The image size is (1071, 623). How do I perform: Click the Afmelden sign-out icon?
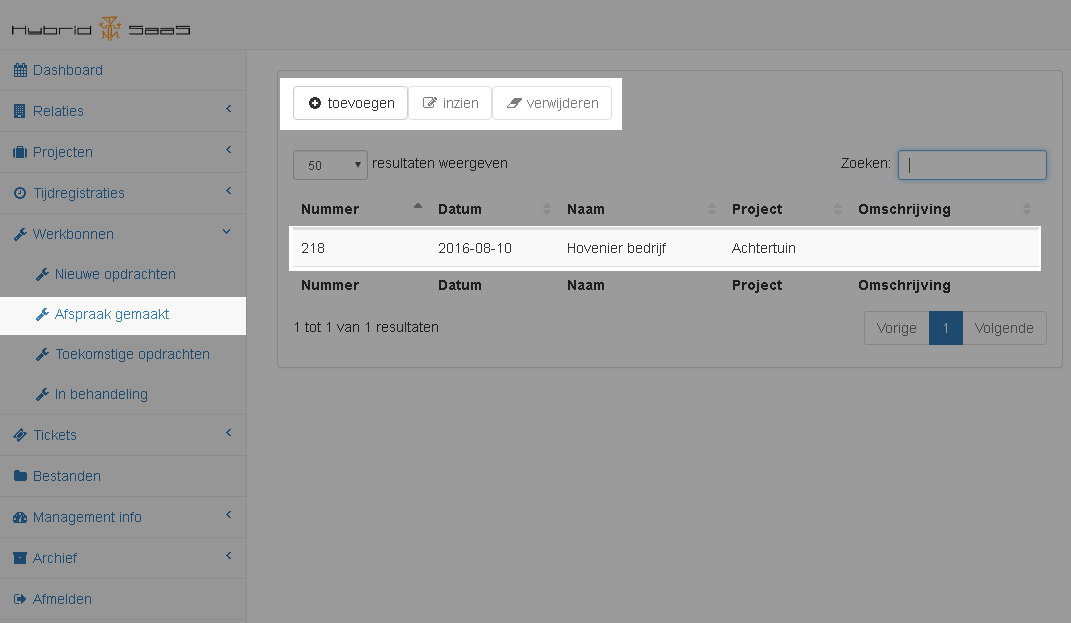point(20,600)
